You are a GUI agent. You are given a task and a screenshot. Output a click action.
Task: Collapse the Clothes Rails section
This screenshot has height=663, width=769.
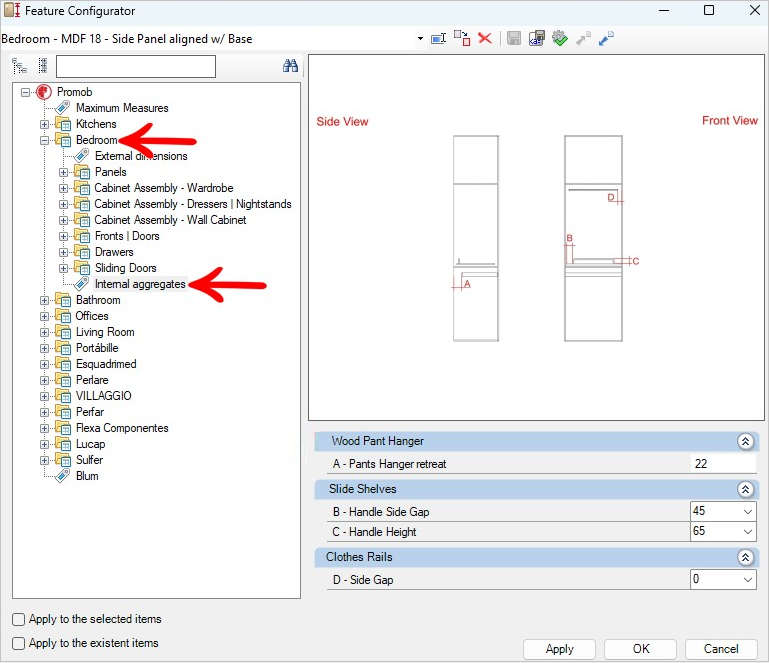[745, 557]
